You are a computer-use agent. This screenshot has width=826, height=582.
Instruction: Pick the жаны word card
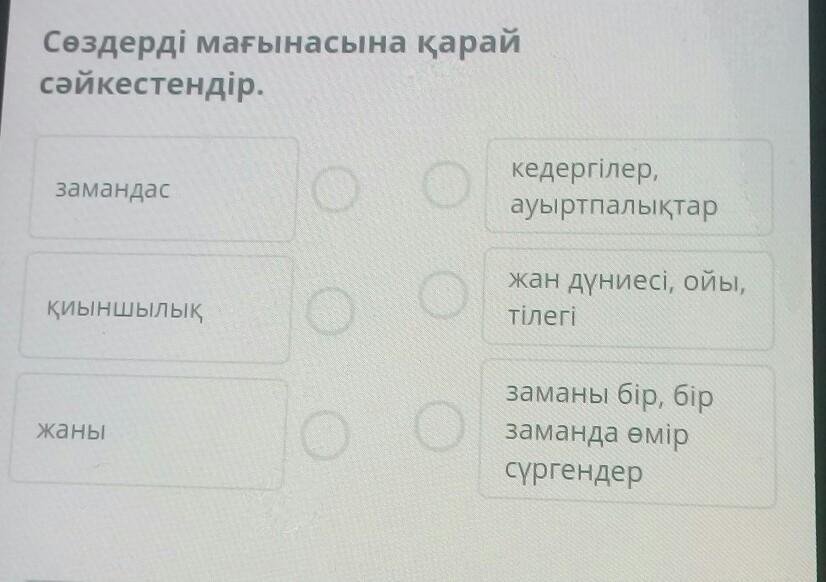(x=148, y=433)
